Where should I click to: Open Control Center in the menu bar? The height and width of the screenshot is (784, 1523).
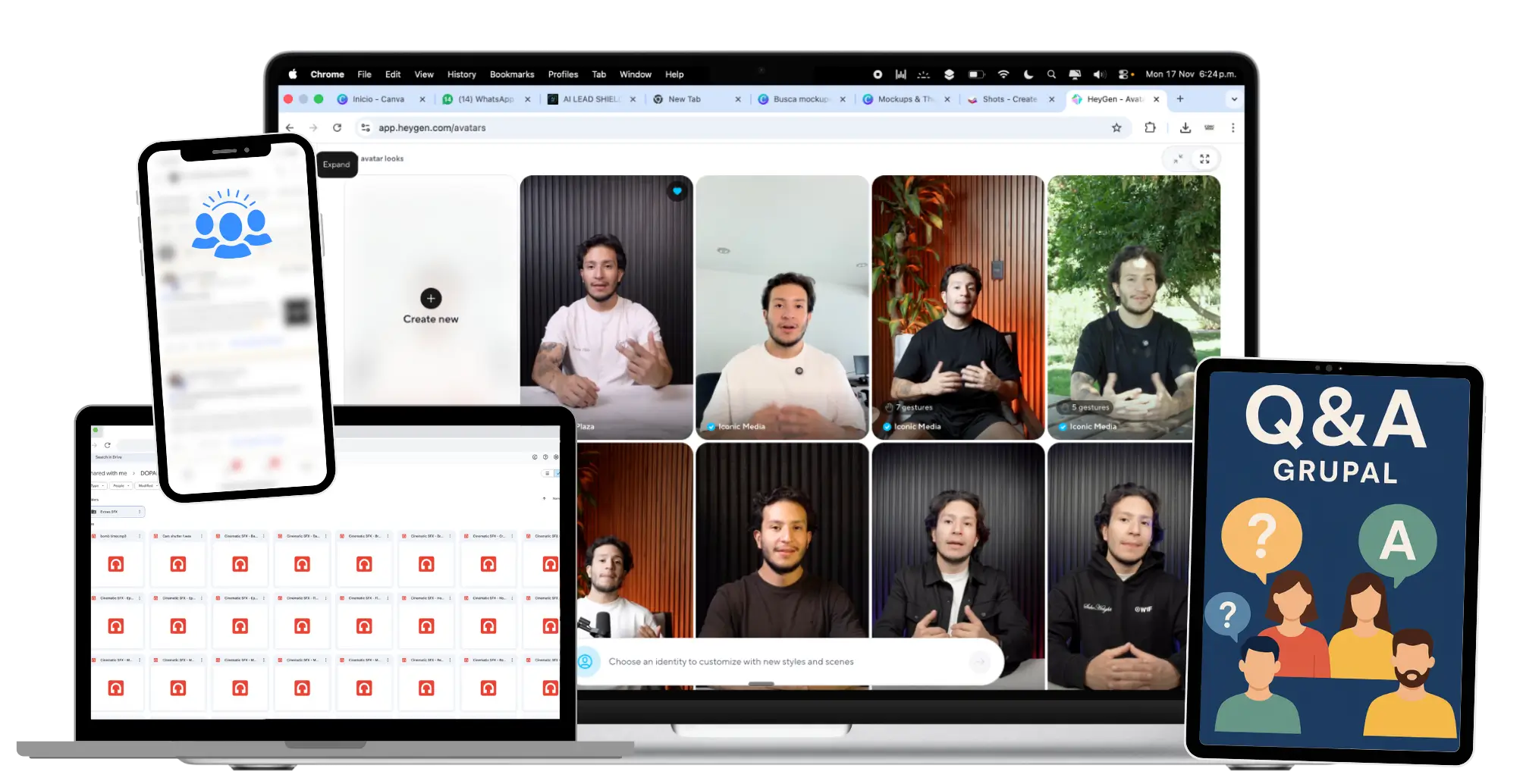1125,74
